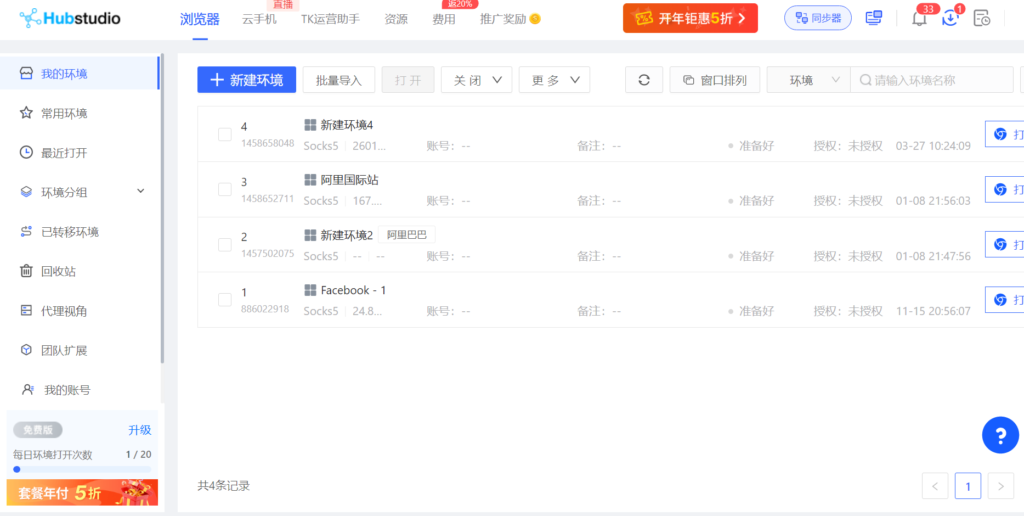Switch to the 云手机 tab
Image resolution: width=1024 pixels, height=516 pixels.
(x=259, y=19)
